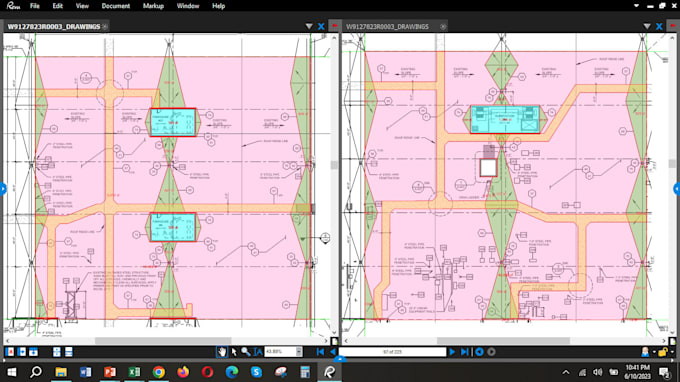Click left pane vertical scrollbar thumb
The height and width of the screenshot is (382, 680).
coord(334,165)
